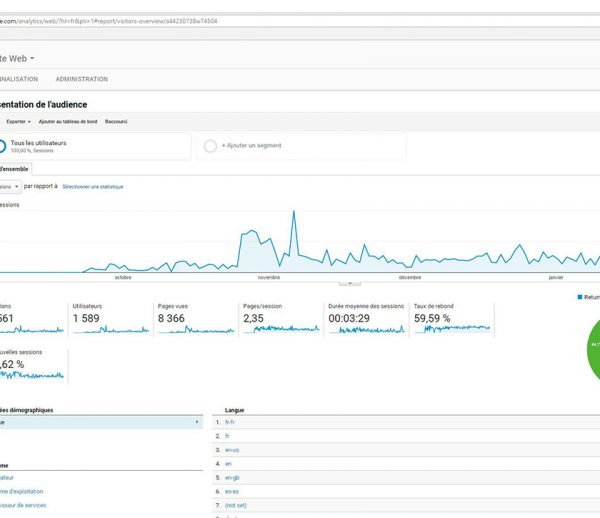Image resolution: width=600 pixels, height=518 pixels.
Task: Click 'Sélectionner une statistique' link
Action: click(93, 187)
